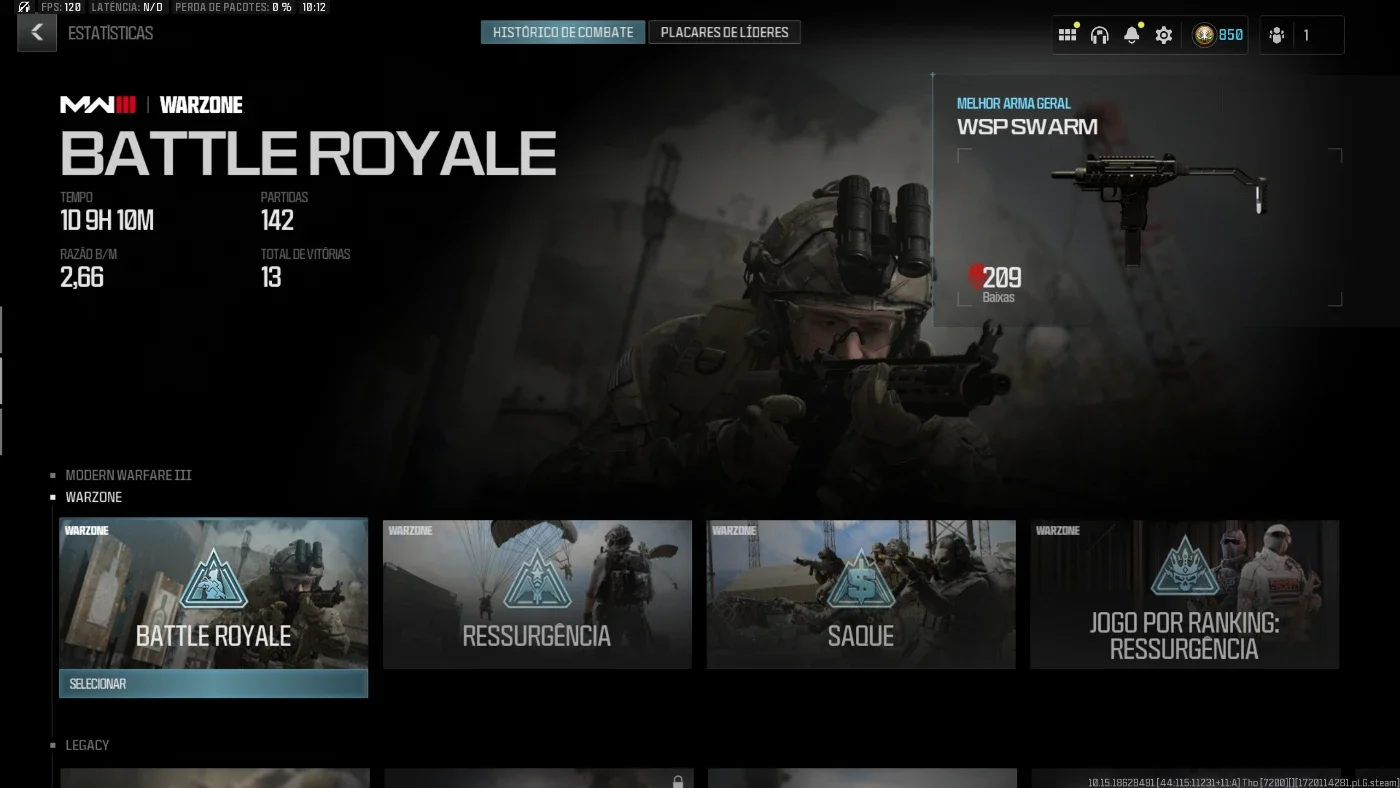The width and height of the screenshot is (1400, 788).
Task: Go back with the arrow button
Action: [x=37, y=33]
